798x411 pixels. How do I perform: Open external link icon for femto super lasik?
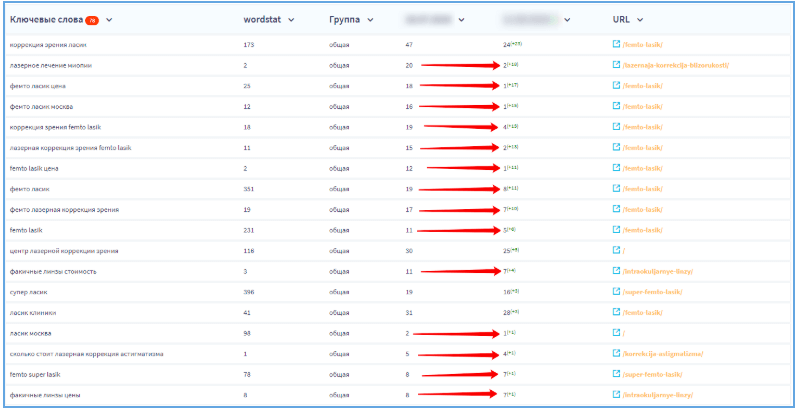tap(616, 374)
